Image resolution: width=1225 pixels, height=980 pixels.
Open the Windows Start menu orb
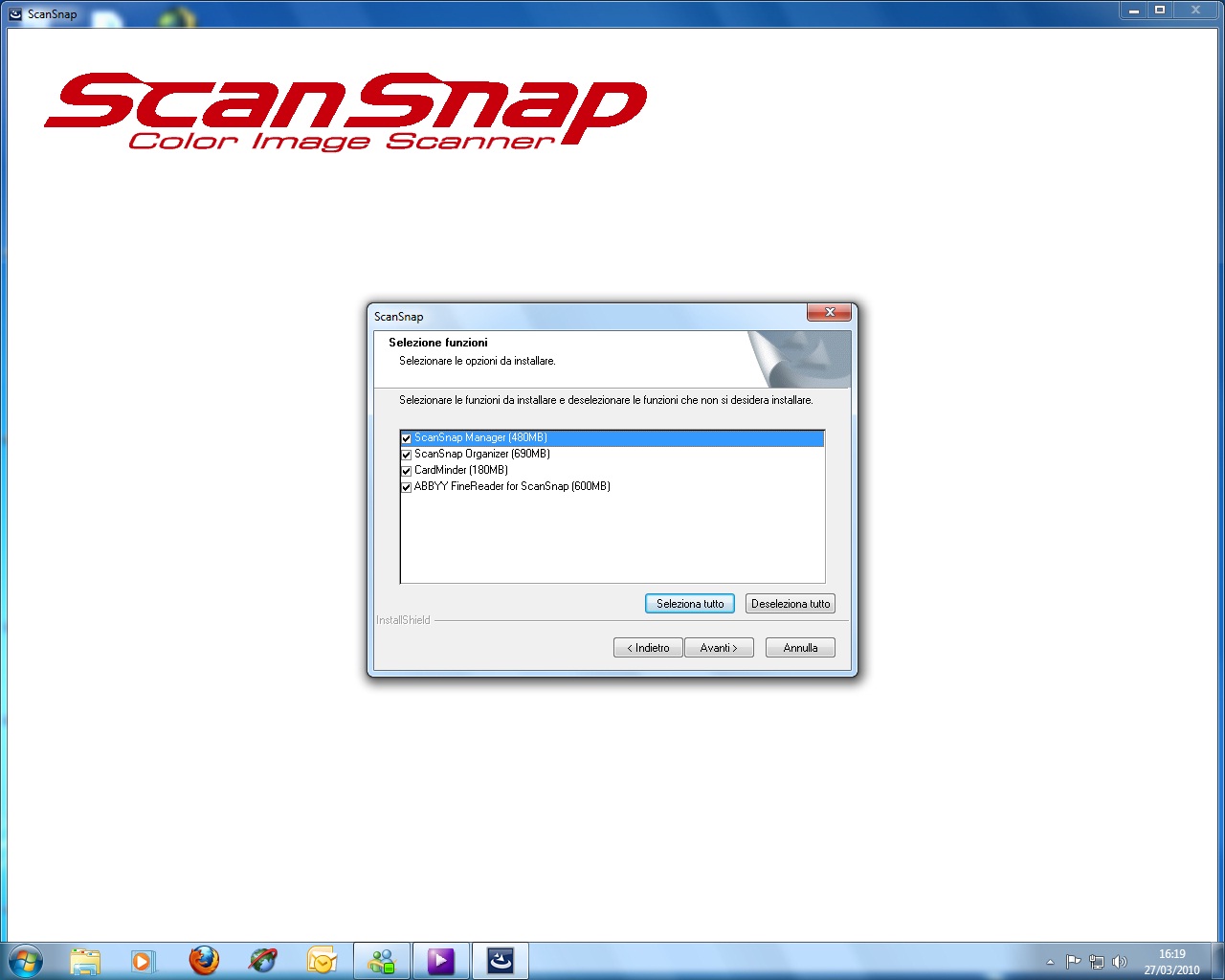click(x=25, y=960)
